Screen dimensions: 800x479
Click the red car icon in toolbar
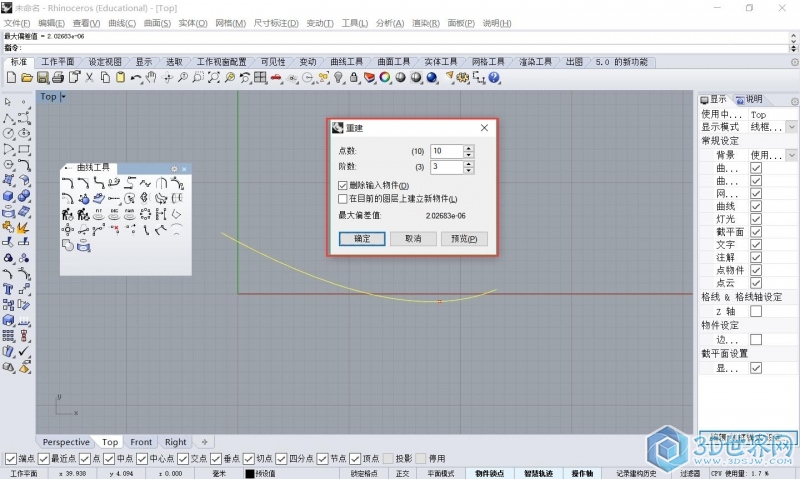coord(276,78)
